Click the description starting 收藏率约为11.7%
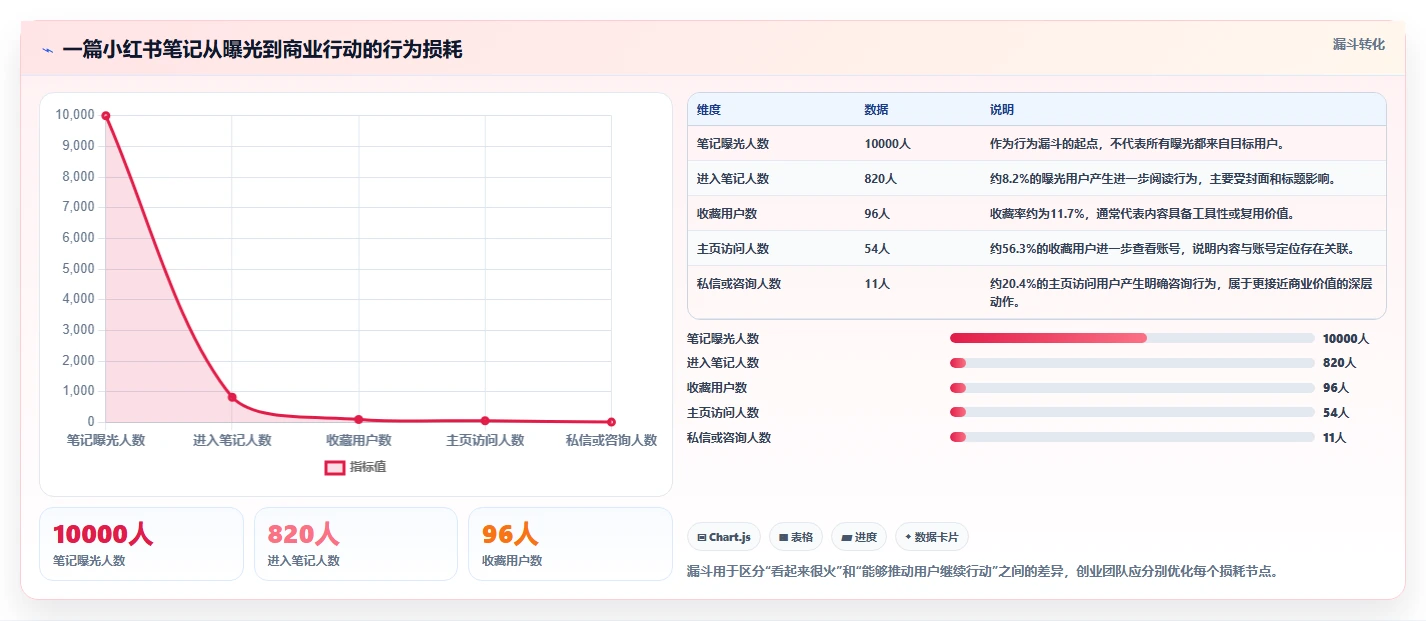The image size is (1426, 621). coord(1143,214)
